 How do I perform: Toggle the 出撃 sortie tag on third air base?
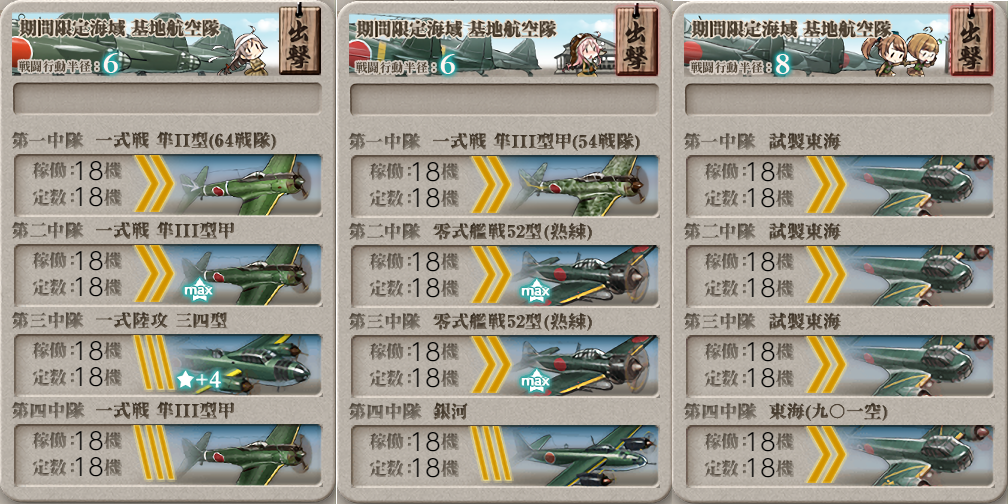972,41
